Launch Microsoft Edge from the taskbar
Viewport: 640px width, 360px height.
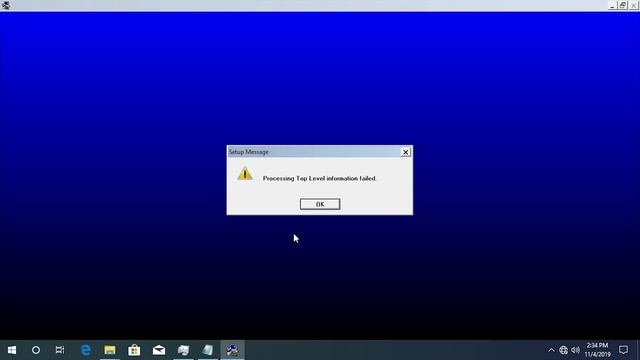(86, 350)
